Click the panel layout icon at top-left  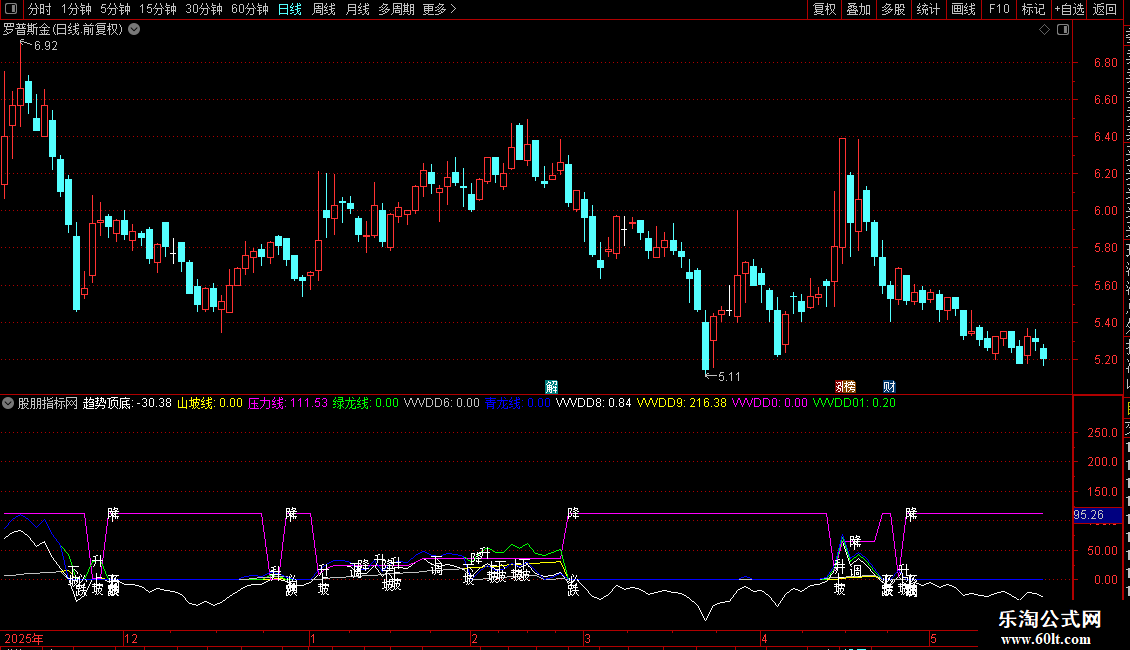coord(11,9)
